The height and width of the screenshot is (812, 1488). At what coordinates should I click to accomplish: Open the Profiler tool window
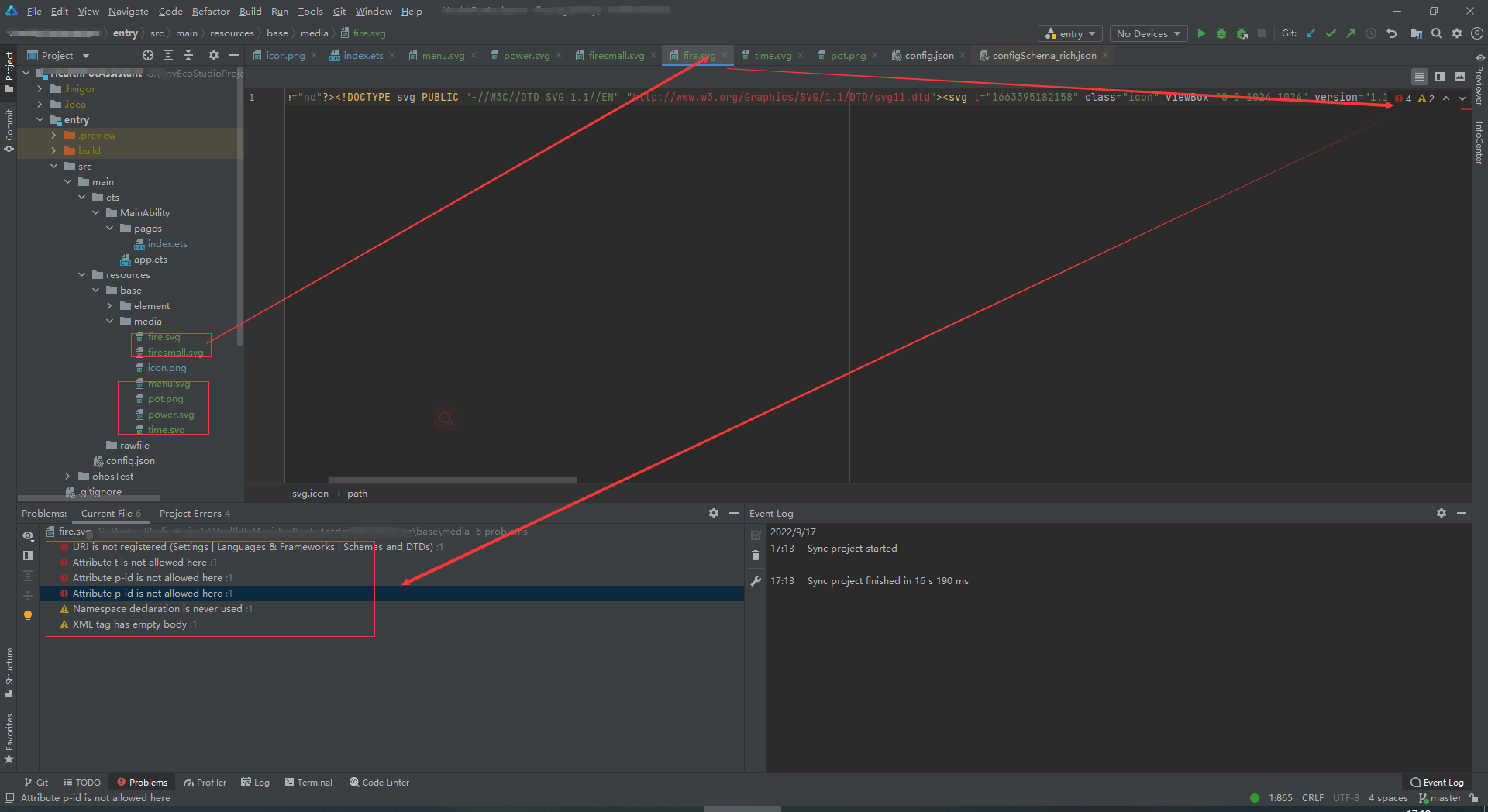[x=205, y=782]
